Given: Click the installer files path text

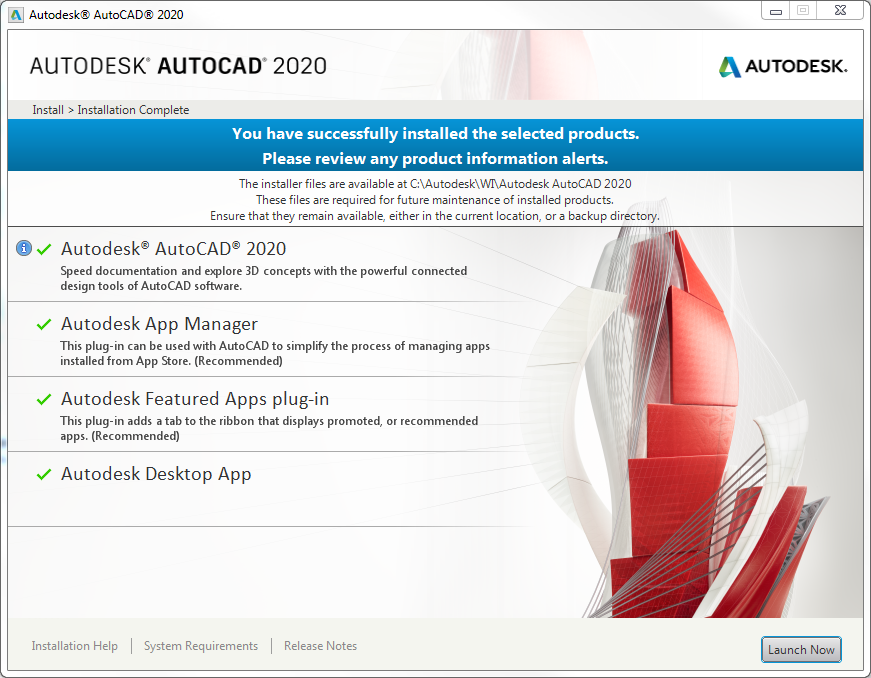Looking at the screenshot, I should (435, 184).
